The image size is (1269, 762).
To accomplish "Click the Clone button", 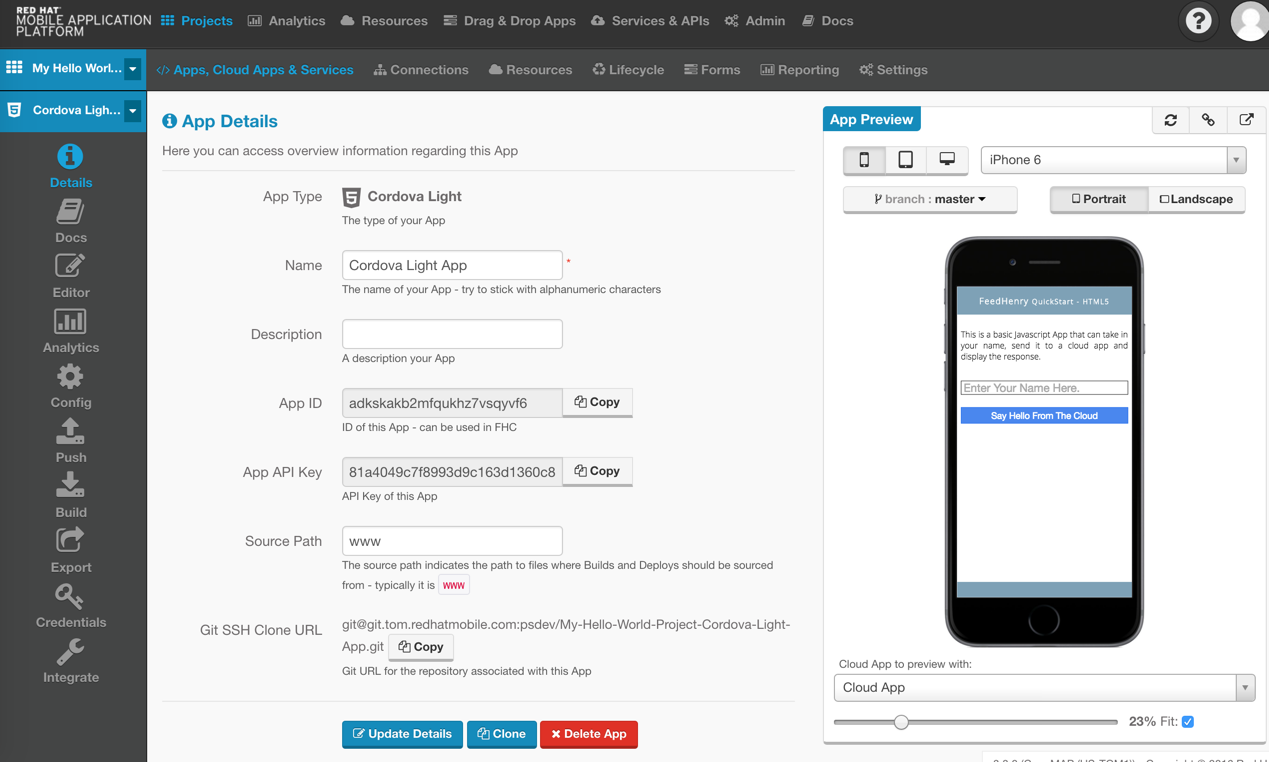I will [502, 734].
